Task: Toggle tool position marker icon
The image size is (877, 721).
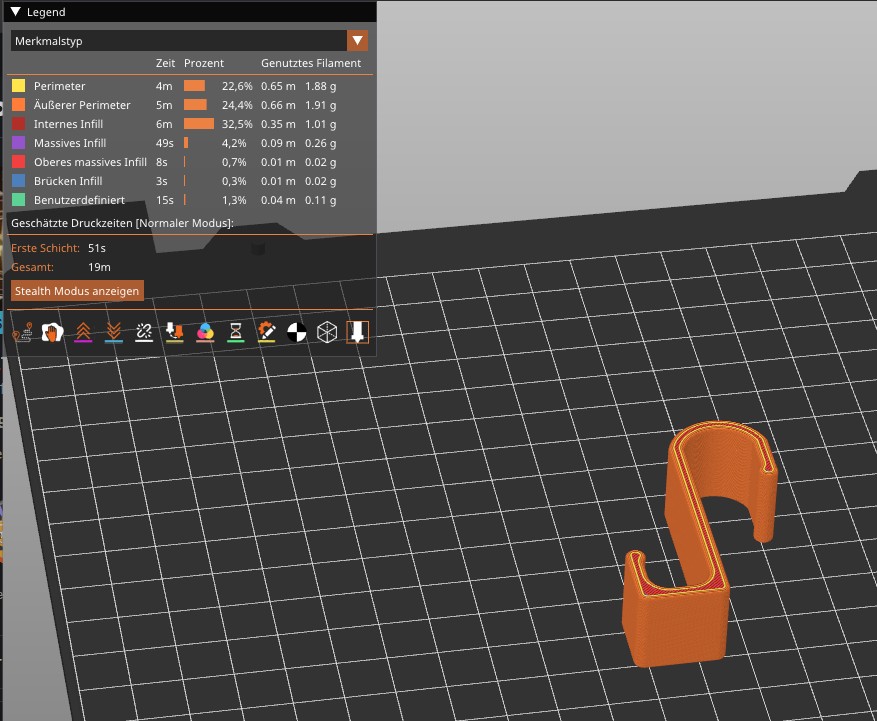Action: 357,332
